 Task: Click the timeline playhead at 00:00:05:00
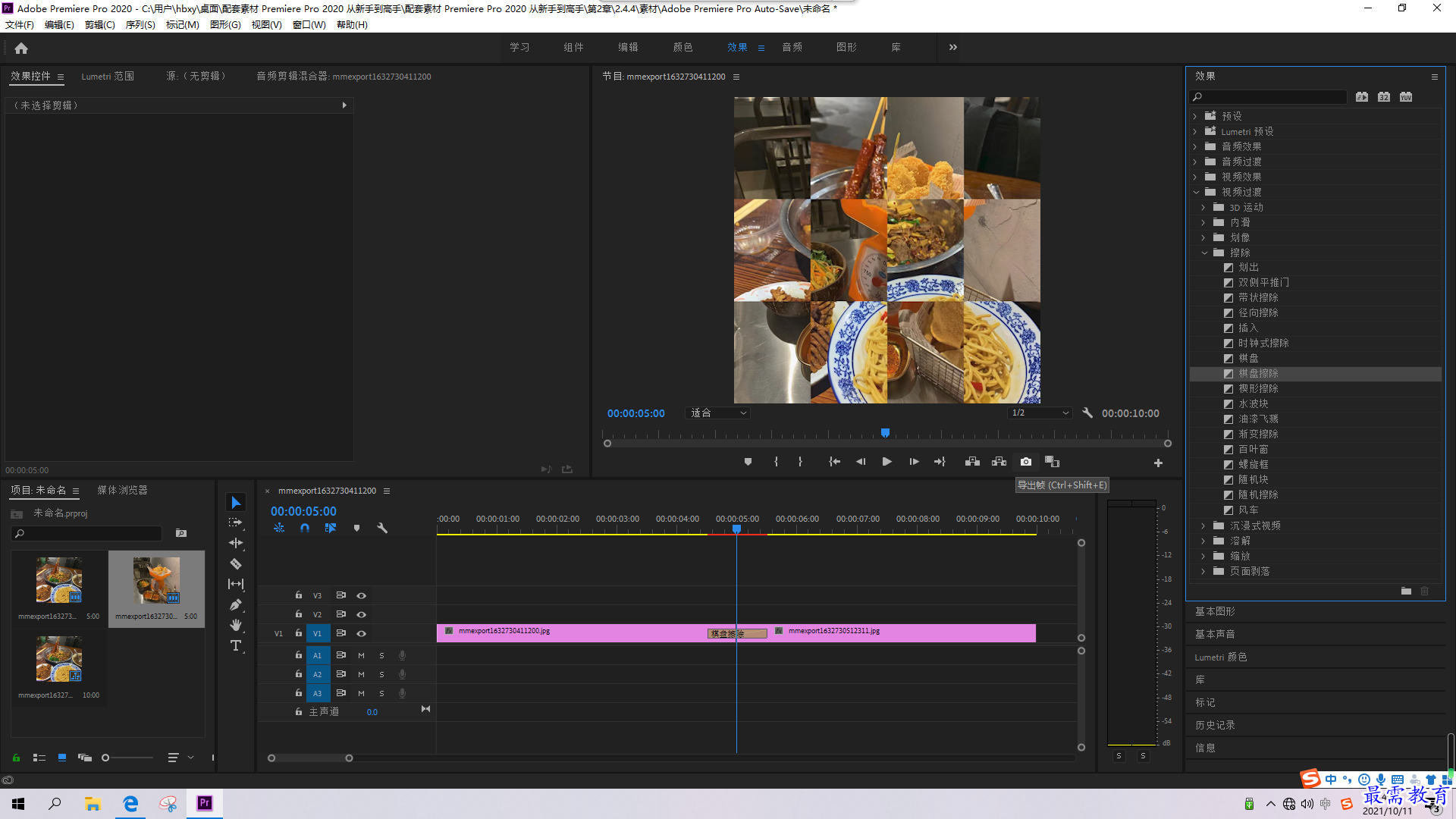[736, 529]
